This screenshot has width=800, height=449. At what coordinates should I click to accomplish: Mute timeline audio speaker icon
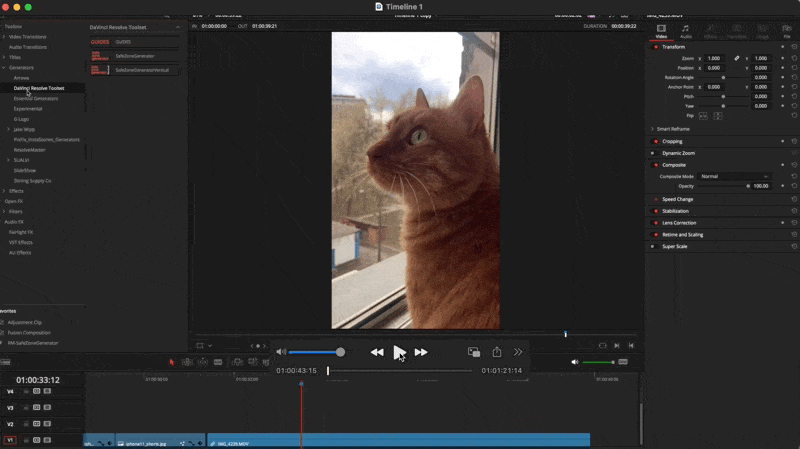tap(575, 362)
